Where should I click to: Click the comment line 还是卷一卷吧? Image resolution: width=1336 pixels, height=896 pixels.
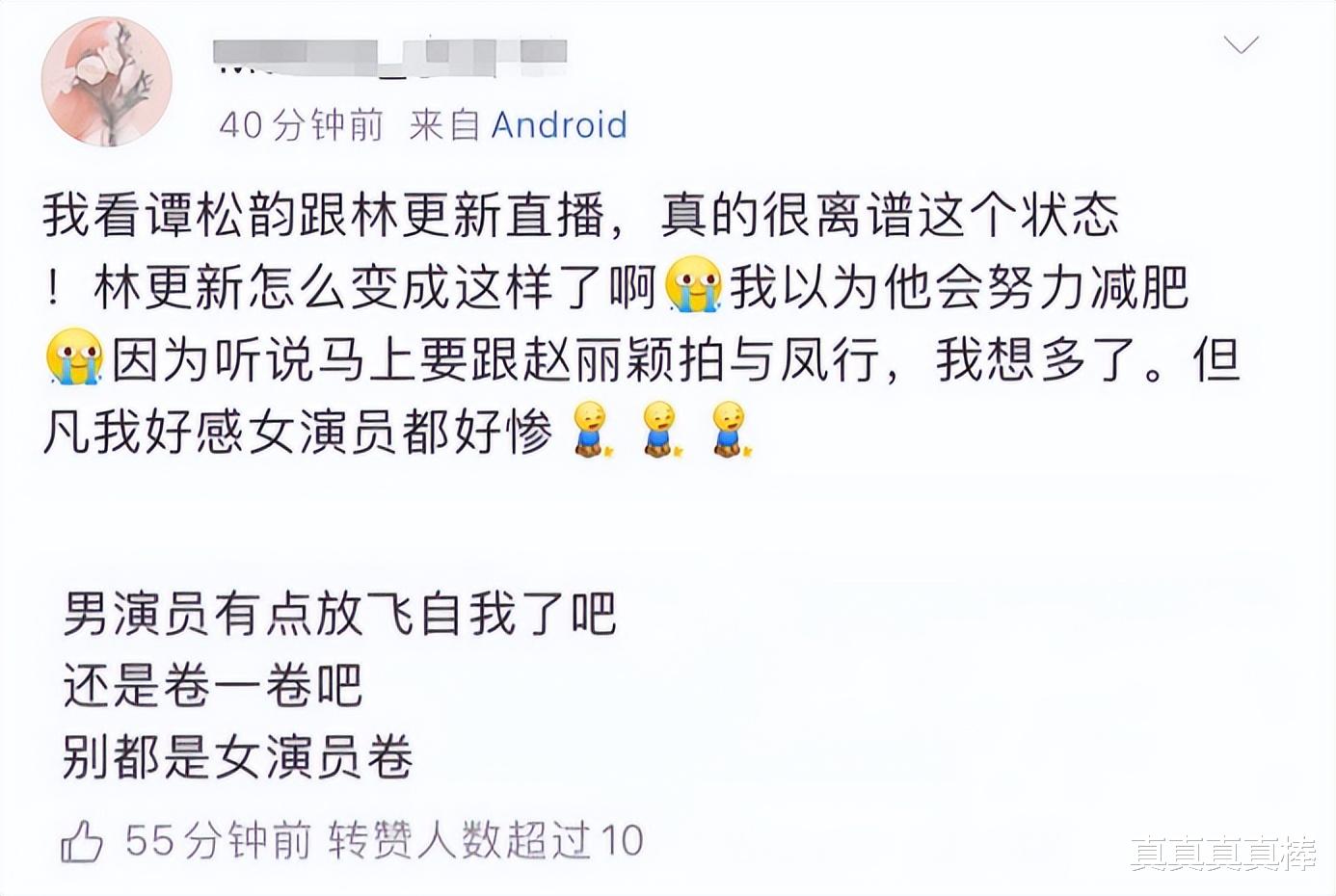(213, 686)
